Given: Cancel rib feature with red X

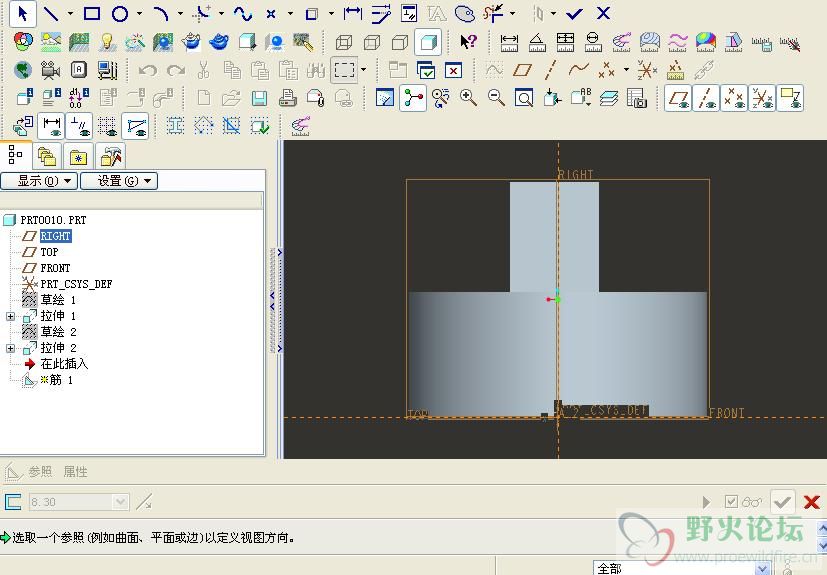Looking at the screenshot, I should click(811, 502).
